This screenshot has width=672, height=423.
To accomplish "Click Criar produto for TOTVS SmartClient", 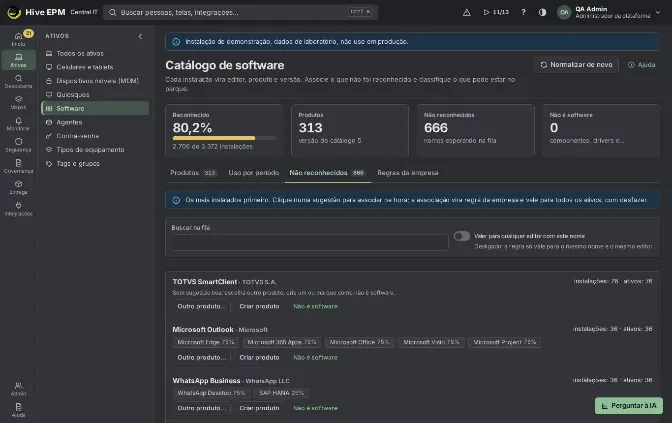I will tap(259, 306).
